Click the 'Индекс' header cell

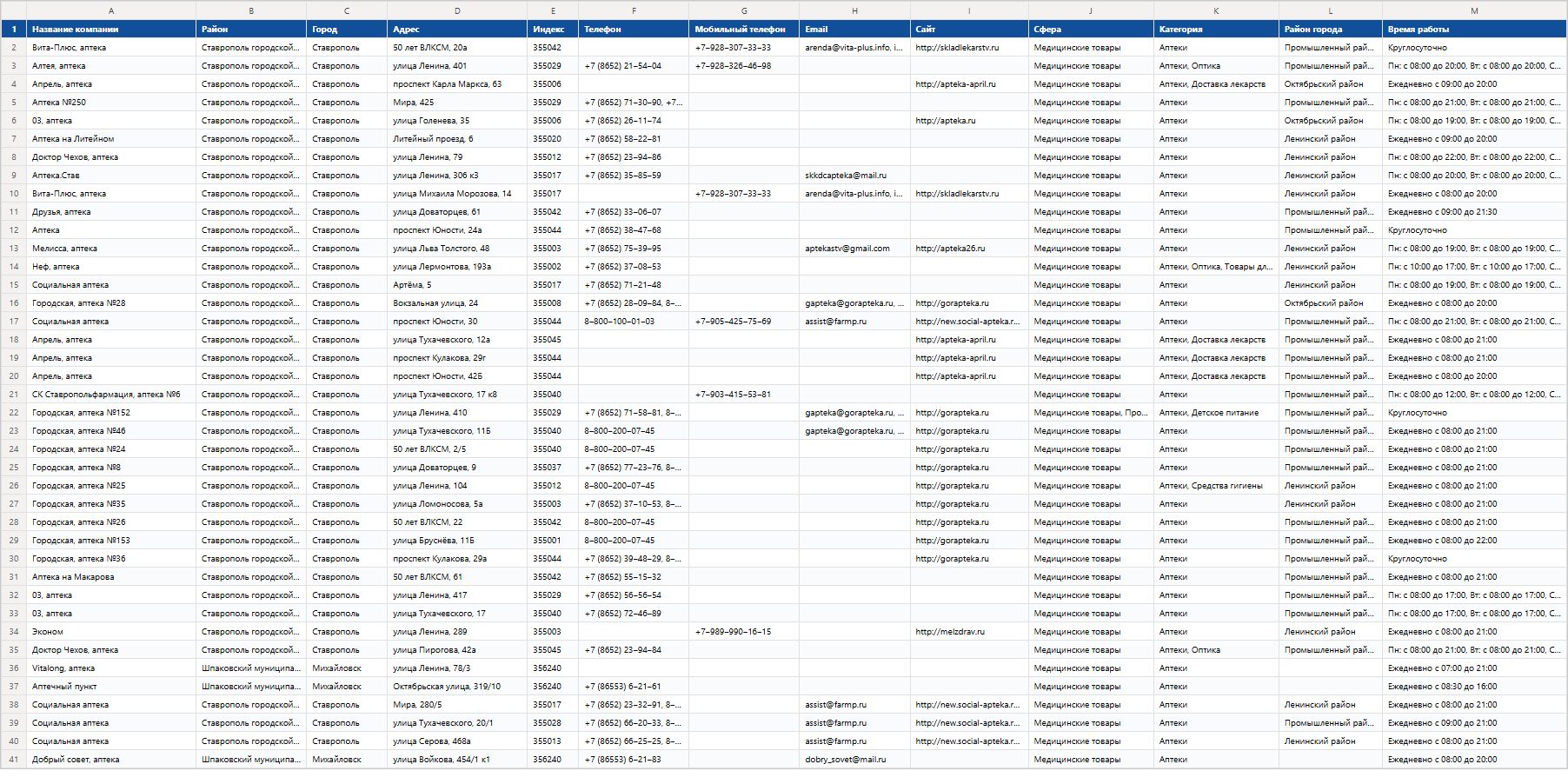(x=553, y=30)
